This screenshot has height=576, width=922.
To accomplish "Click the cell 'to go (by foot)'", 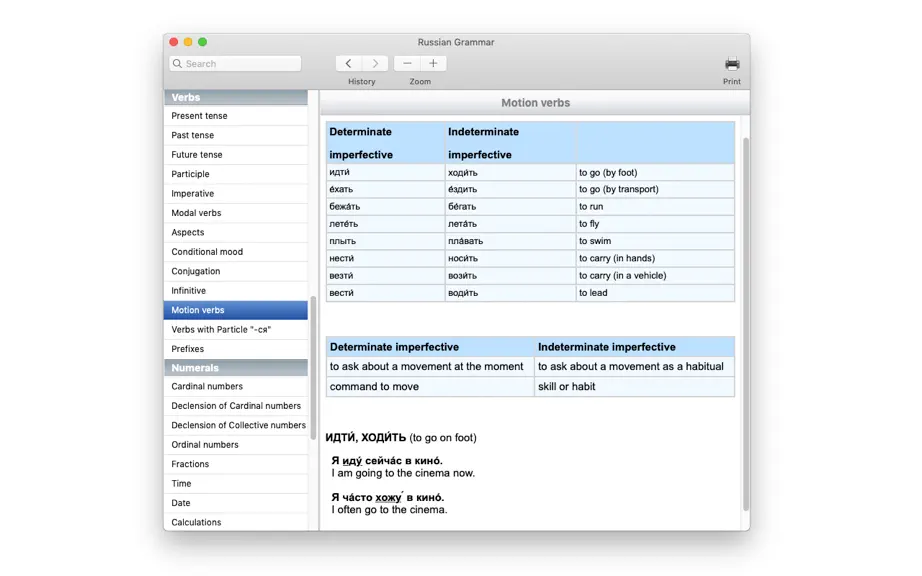I will coord(655,172).
